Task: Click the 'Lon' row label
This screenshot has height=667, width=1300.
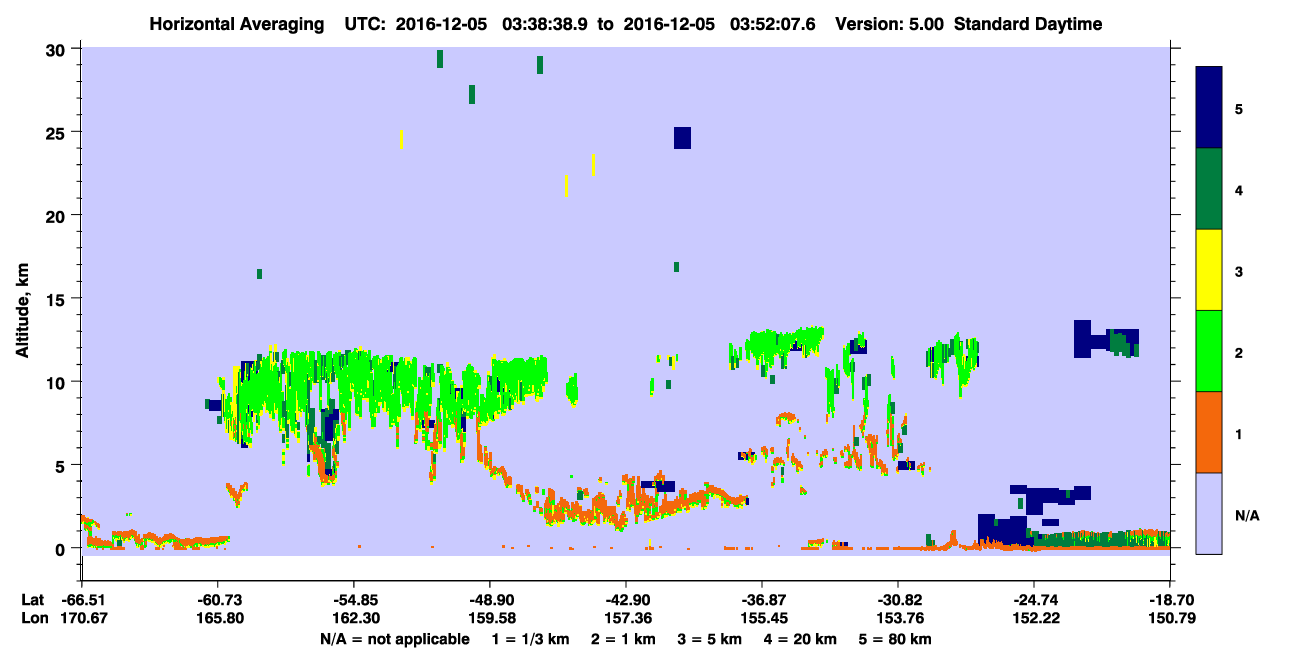Action: 33,619
